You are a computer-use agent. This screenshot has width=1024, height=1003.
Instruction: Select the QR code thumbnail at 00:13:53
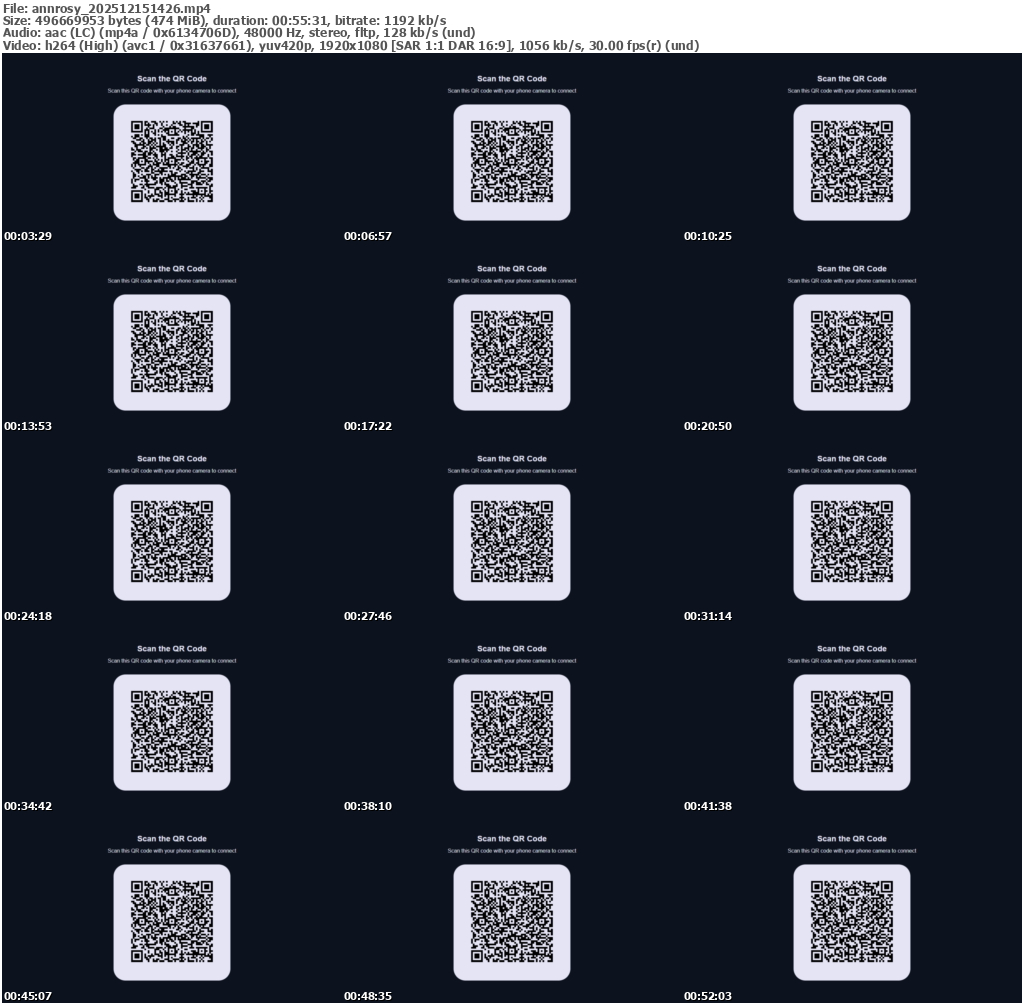tap(172, 352)
